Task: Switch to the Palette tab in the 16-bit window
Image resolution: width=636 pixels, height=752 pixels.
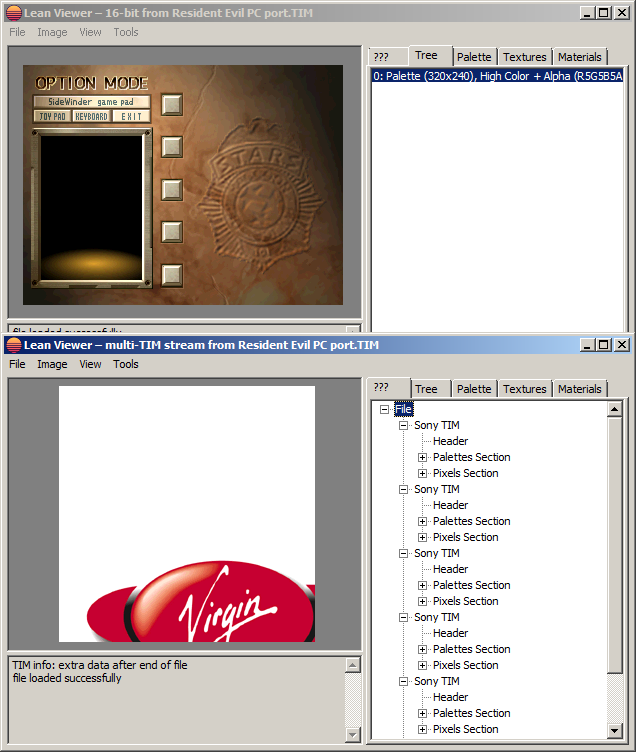Action: [474, 57]
